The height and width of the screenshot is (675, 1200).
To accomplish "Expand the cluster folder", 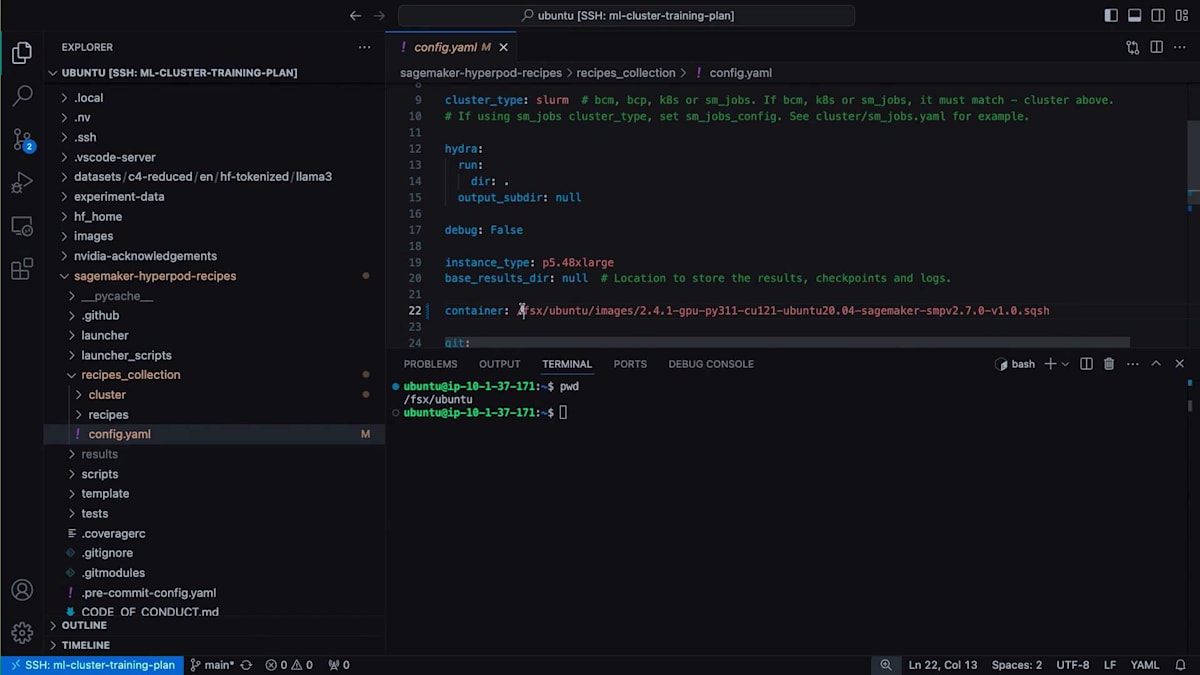I will tap(107, 395).
